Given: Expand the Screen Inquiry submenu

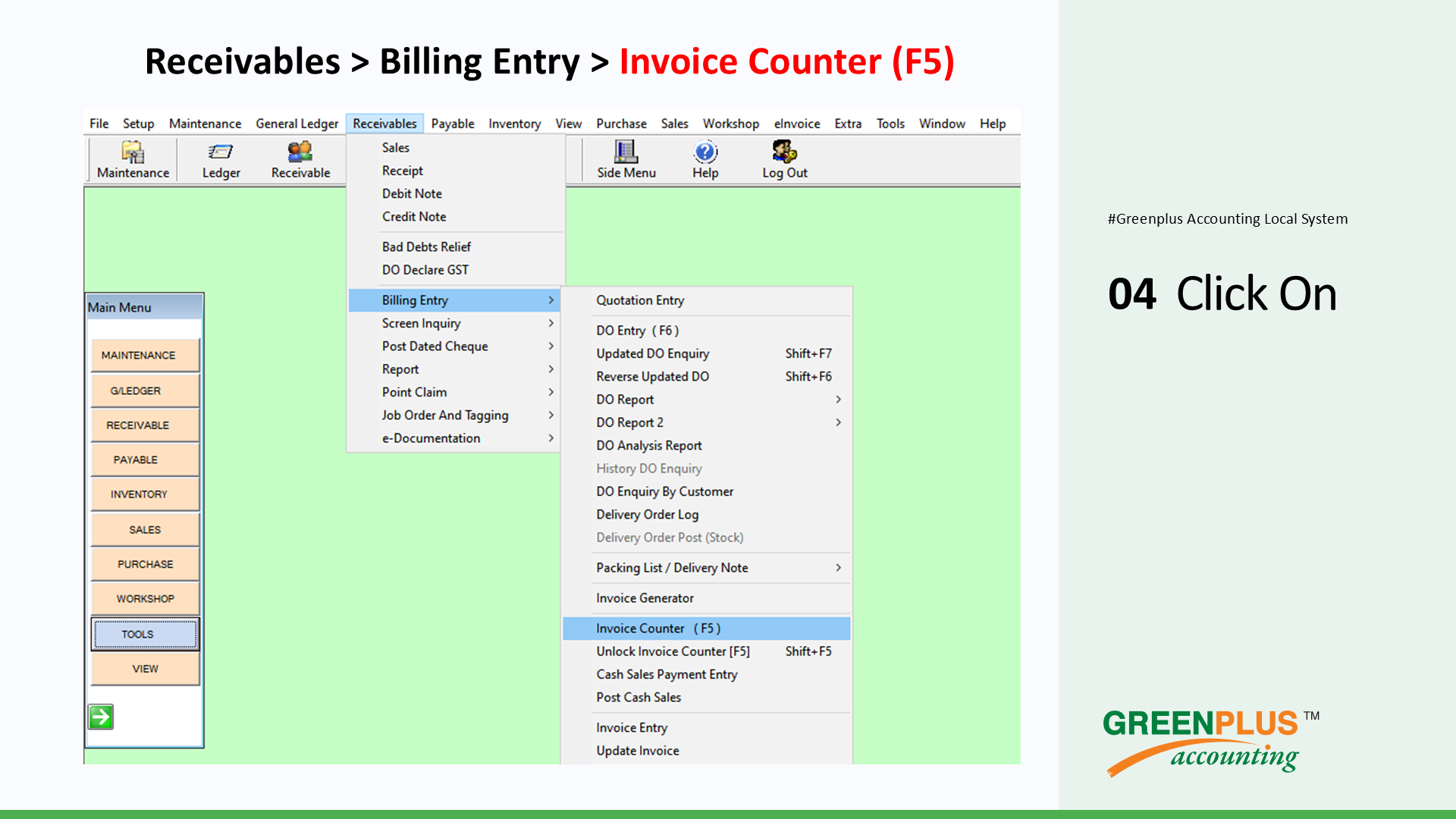Looking at the screenshot, I should 454,323.
